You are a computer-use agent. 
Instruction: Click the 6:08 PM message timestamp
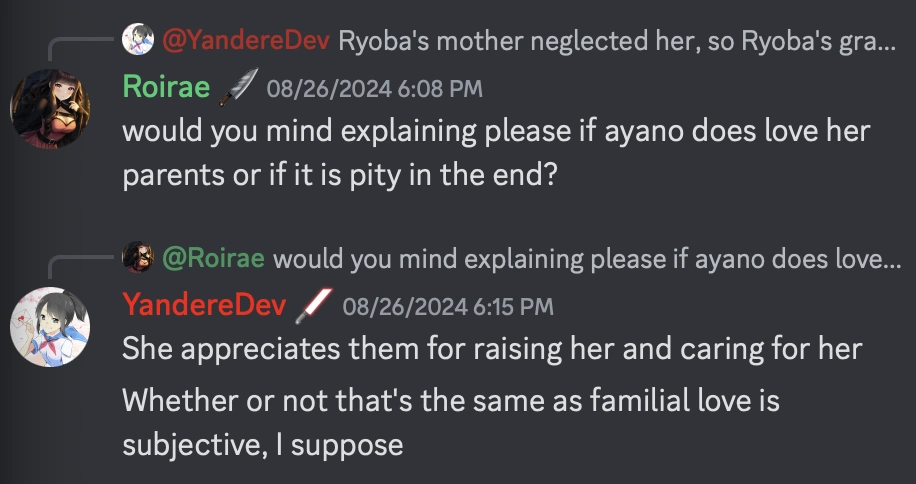click(x=374, y=89)
